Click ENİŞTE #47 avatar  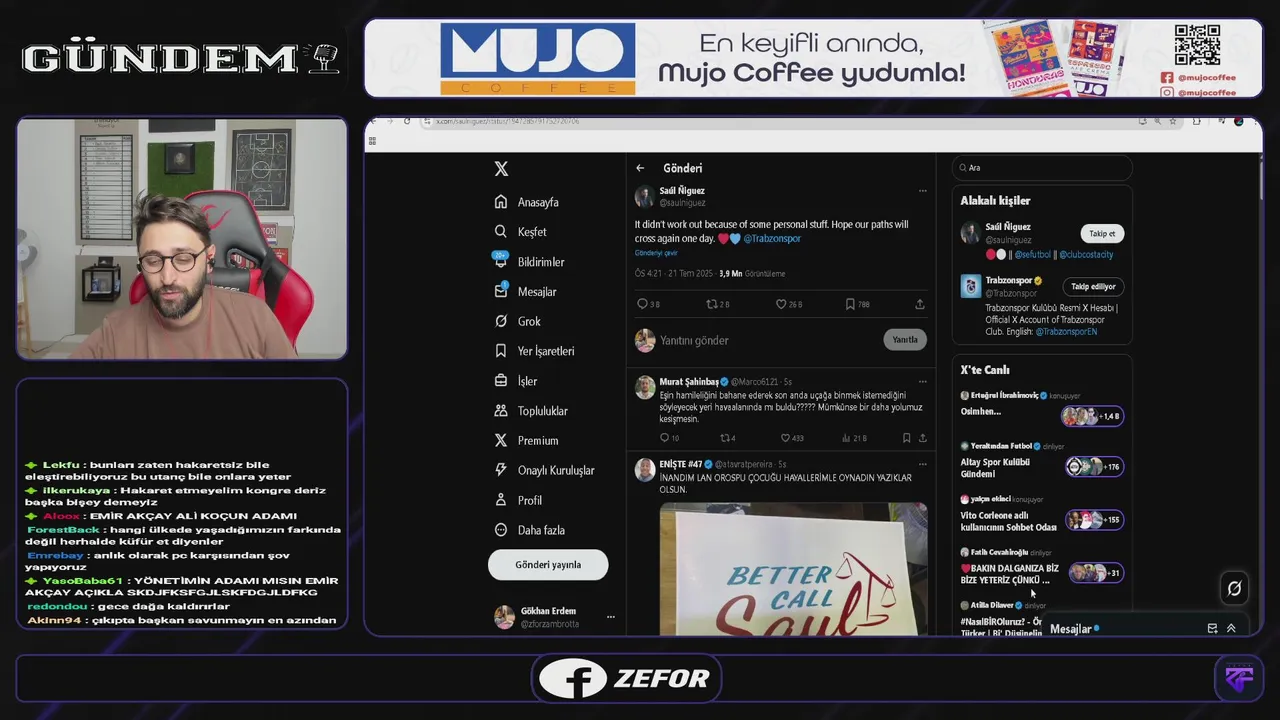click(645, 470)
